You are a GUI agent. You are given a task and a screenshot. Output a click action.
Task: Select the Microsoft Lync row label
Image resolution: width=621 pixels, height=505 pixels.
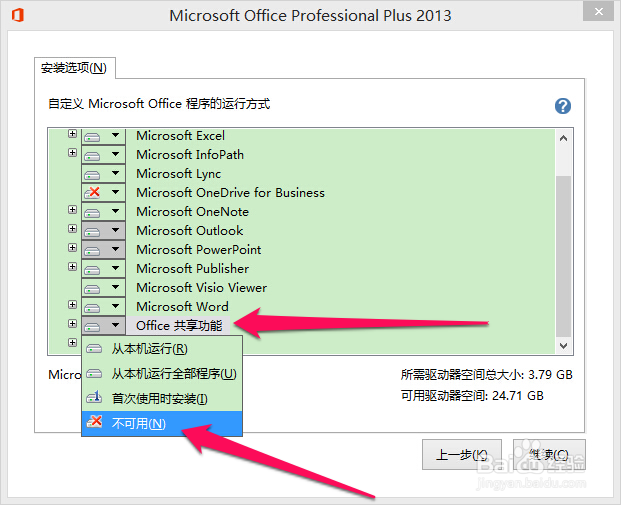point(179,173)
